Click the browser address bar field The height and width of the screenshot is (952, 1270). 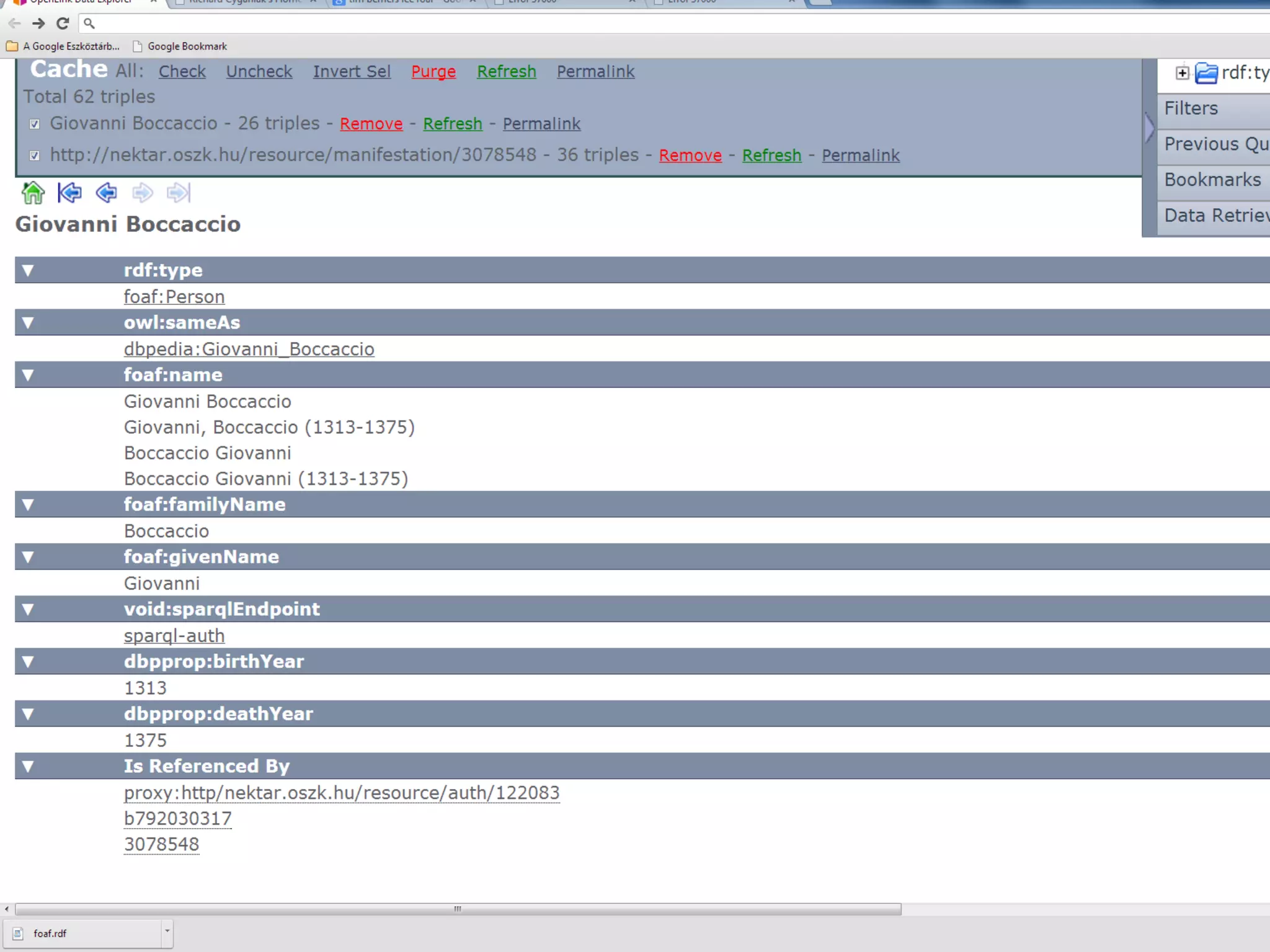coord(620,24)
